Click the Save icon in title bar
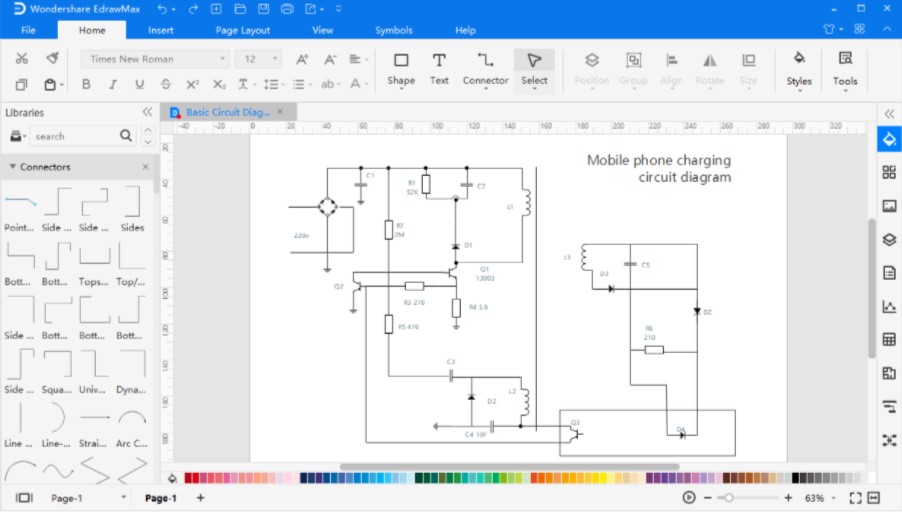 (x=263, y=9)
